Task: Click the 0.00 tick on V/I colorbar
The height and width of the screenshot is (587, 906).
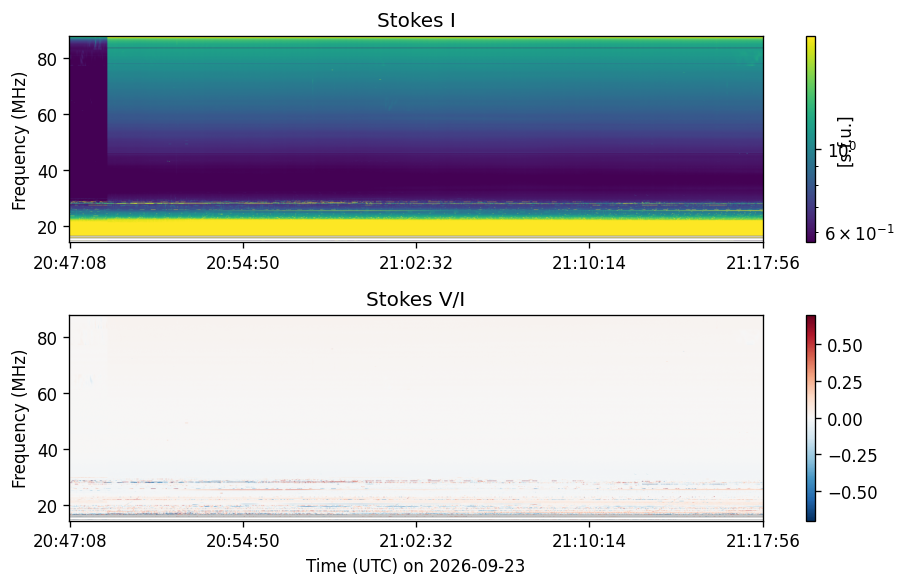Action: (x=844, y=419)
